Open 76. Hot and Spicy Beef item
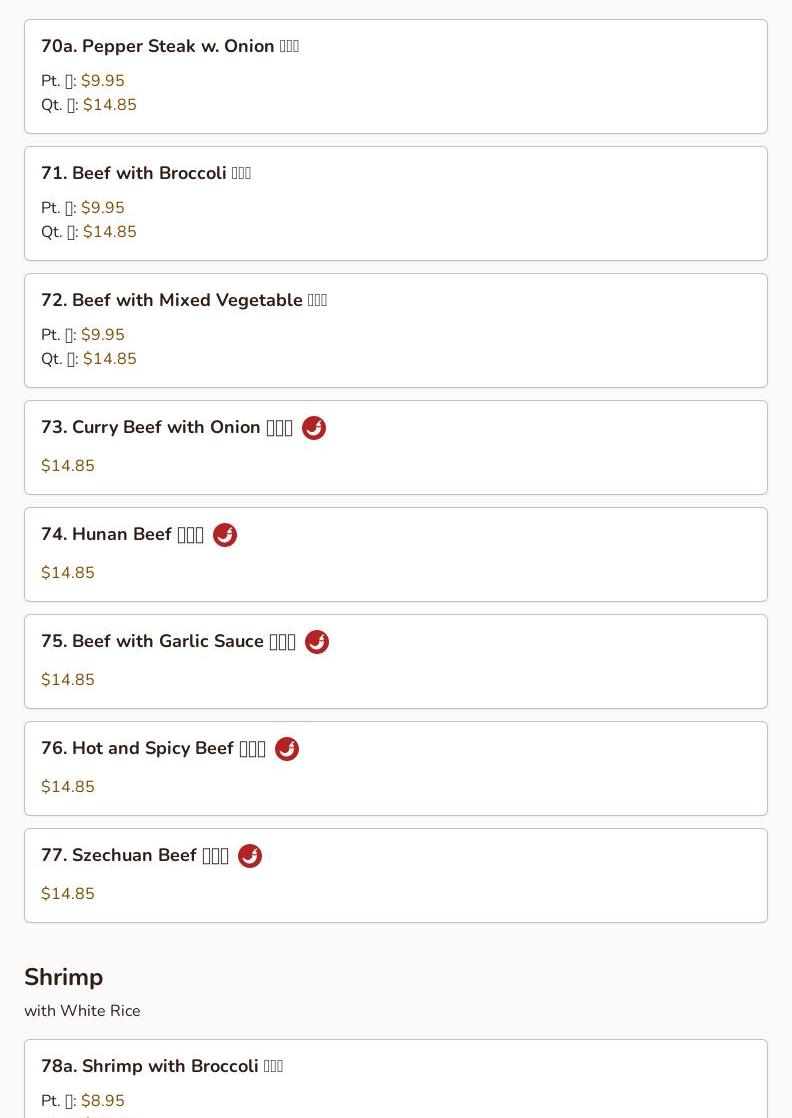The width and height of the screenshot is (792, 1118). coord(396,768)
